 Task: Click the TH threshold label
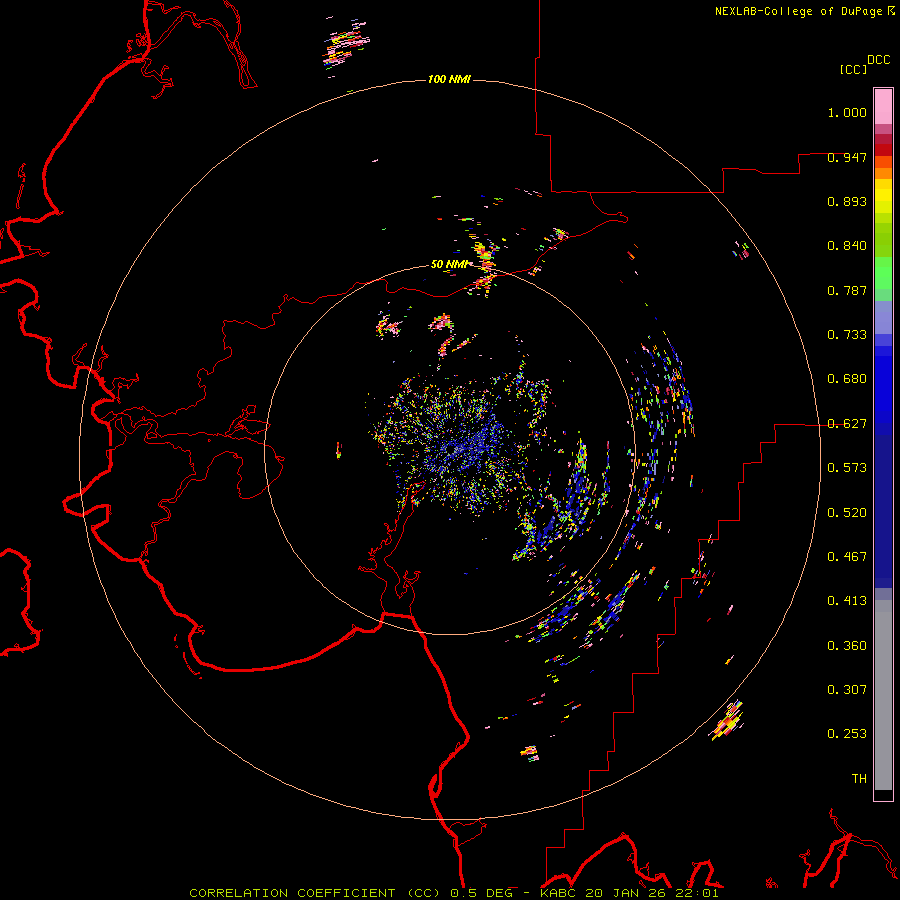tap(859, 779)
